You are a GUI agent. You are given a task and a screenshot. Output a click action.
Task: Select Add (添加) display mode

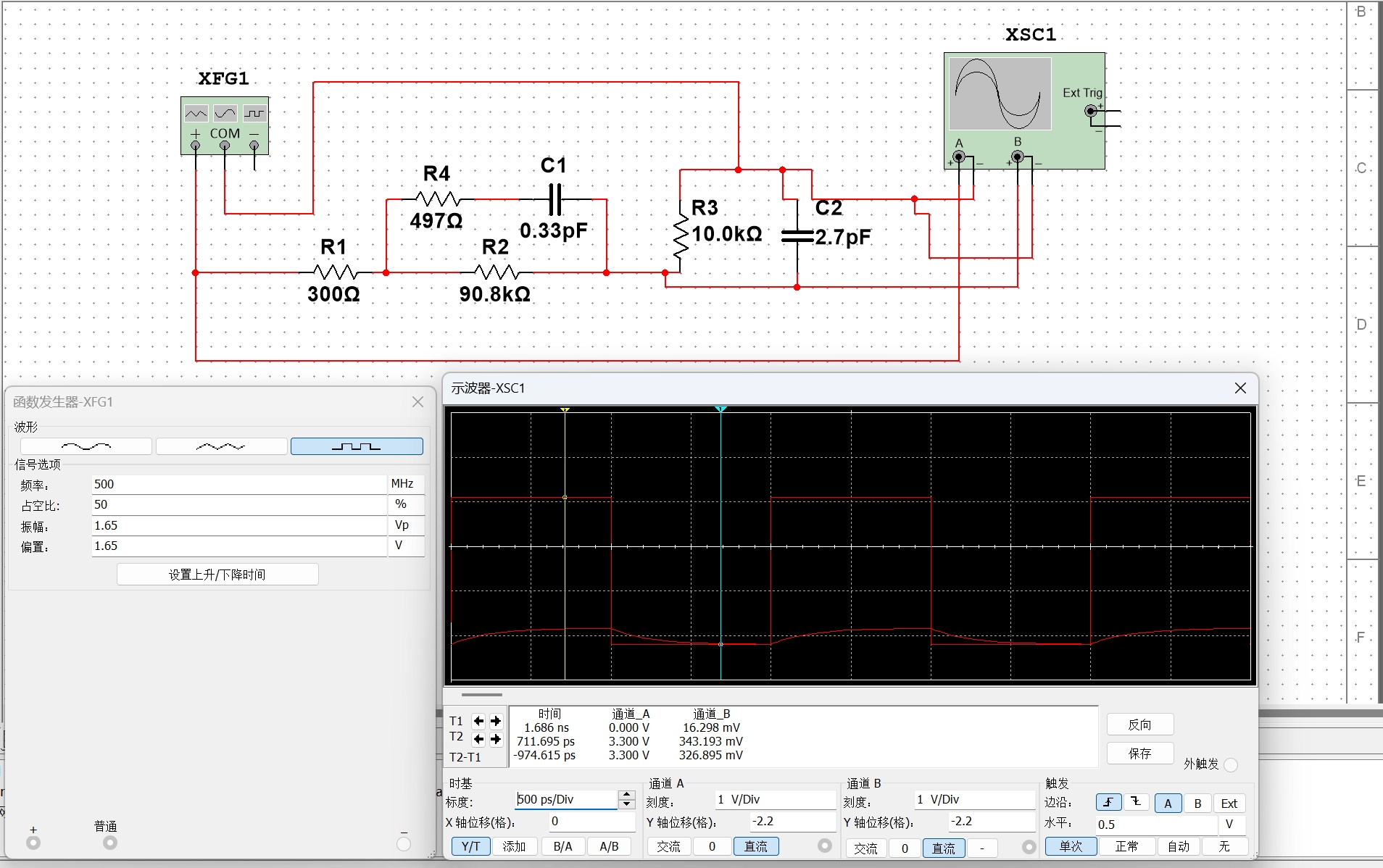[515, 846]
